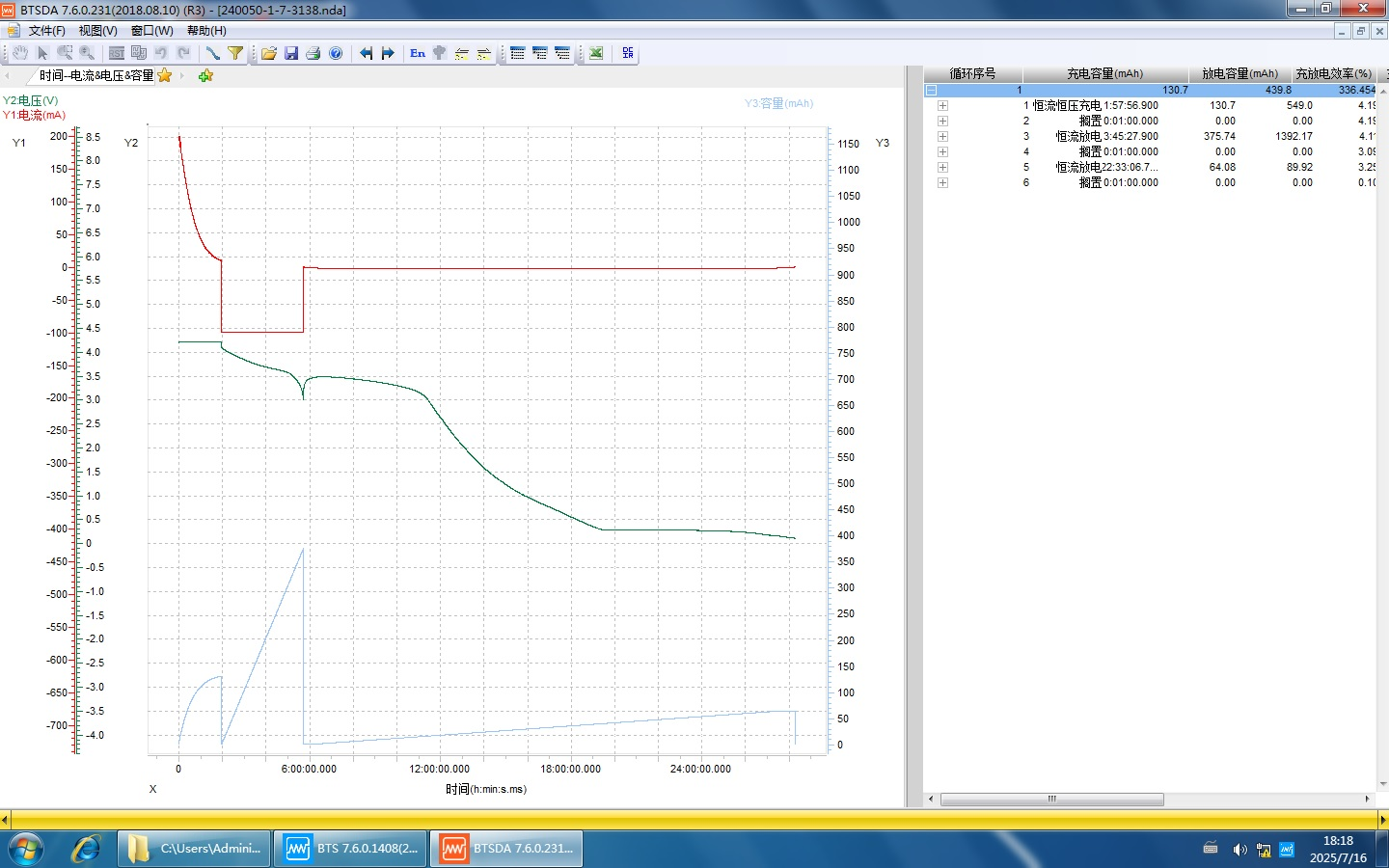The width and height of the screenshot is (1389, 868).
Task: Export data with the Excel icon
Action: pyautogui.click(x=596, y=53)
